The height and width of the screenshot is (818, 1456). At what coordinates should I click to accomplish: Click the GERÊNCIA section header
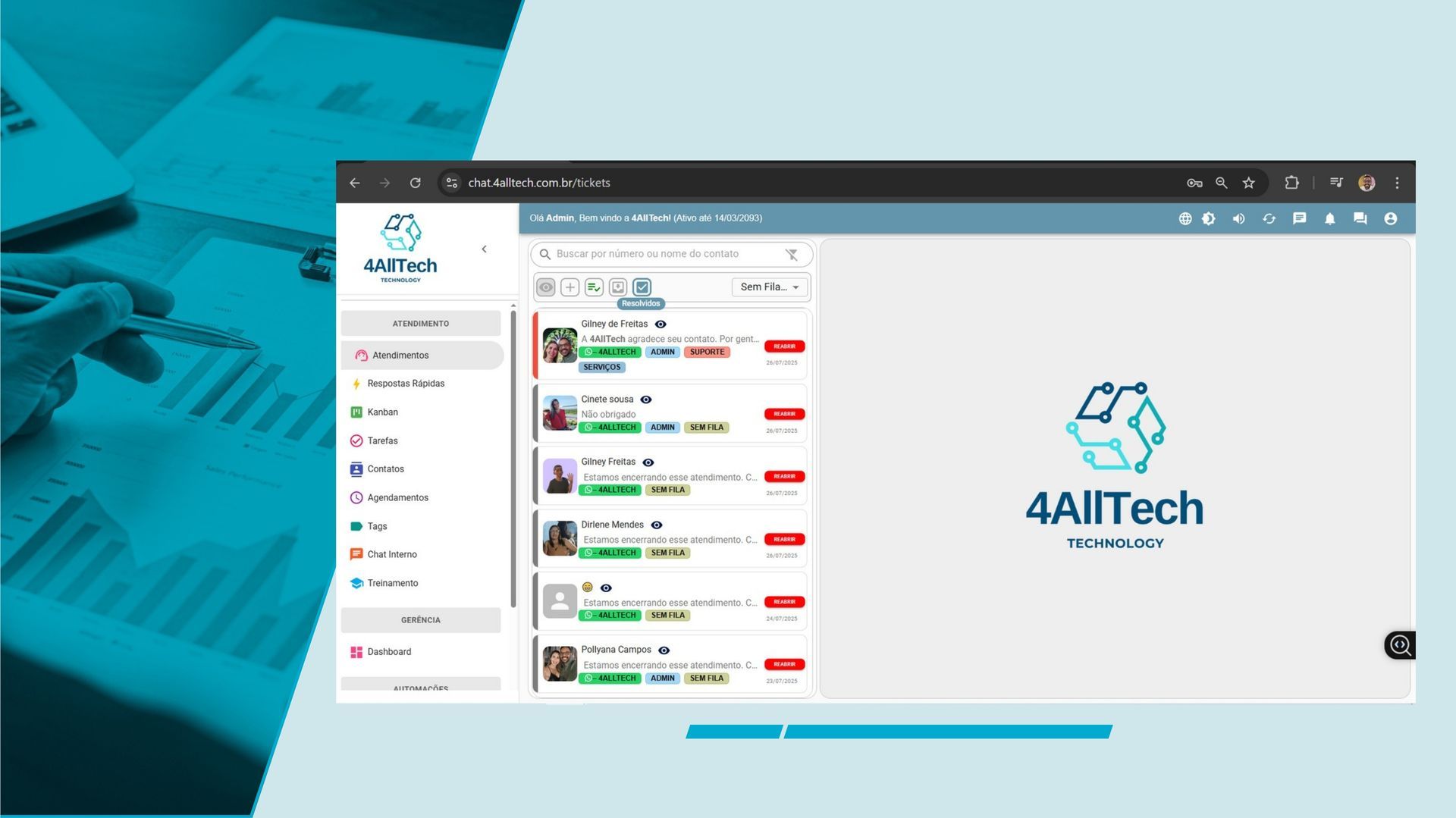[x=421, y=620]
